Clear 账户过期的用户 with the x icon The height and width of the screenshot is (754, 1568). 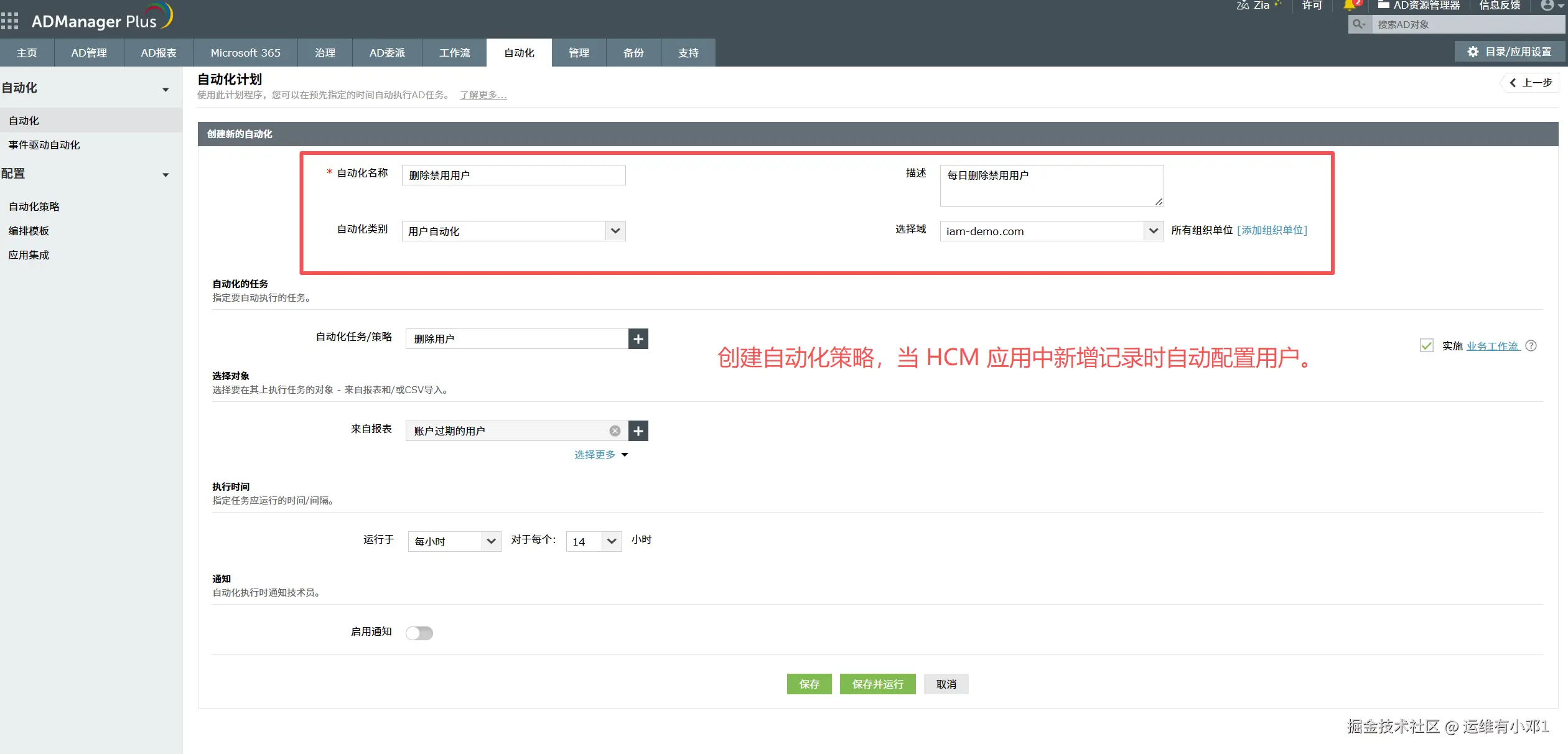(x=615, y=431)
